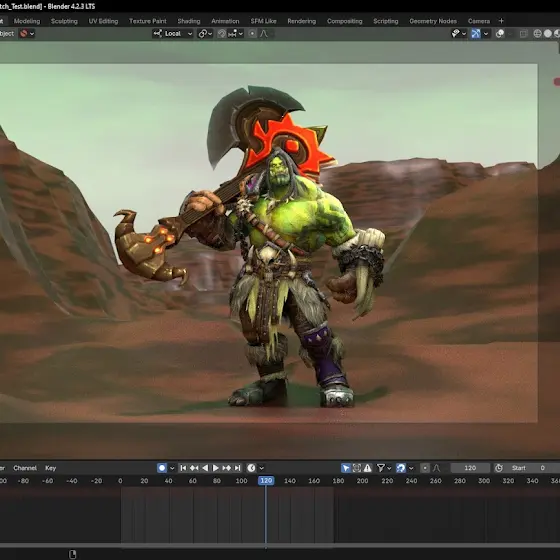560x560 pixels.
Task: Play the animation forward
Action: (x=216, y=468)
